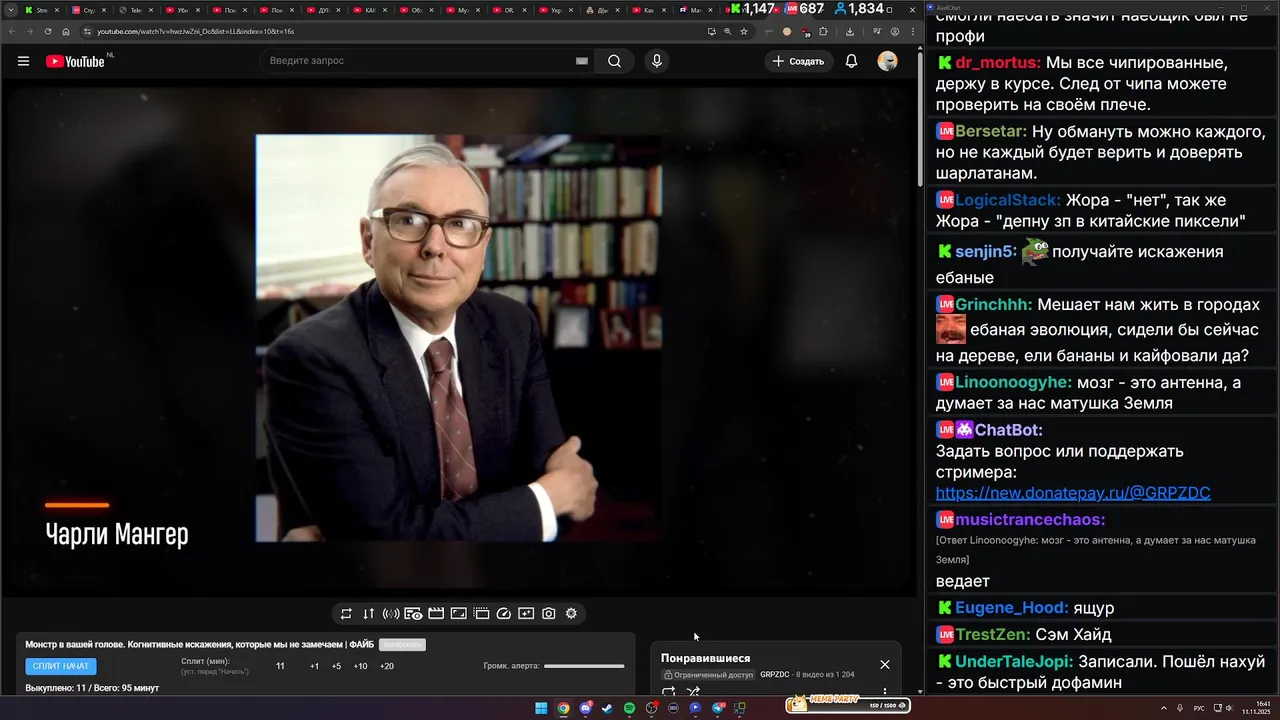The height and width of the screenshot is (720, 1280).
Task: Switch РУС keyboard language in tray
Action: (x=1199, y=708)
